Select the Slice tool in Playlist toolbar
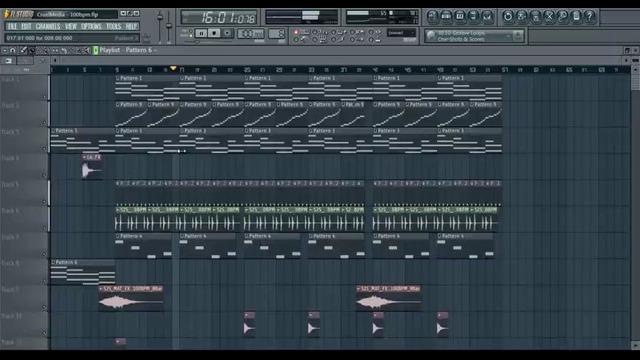 pyautogui.click(x=63, y=50)
